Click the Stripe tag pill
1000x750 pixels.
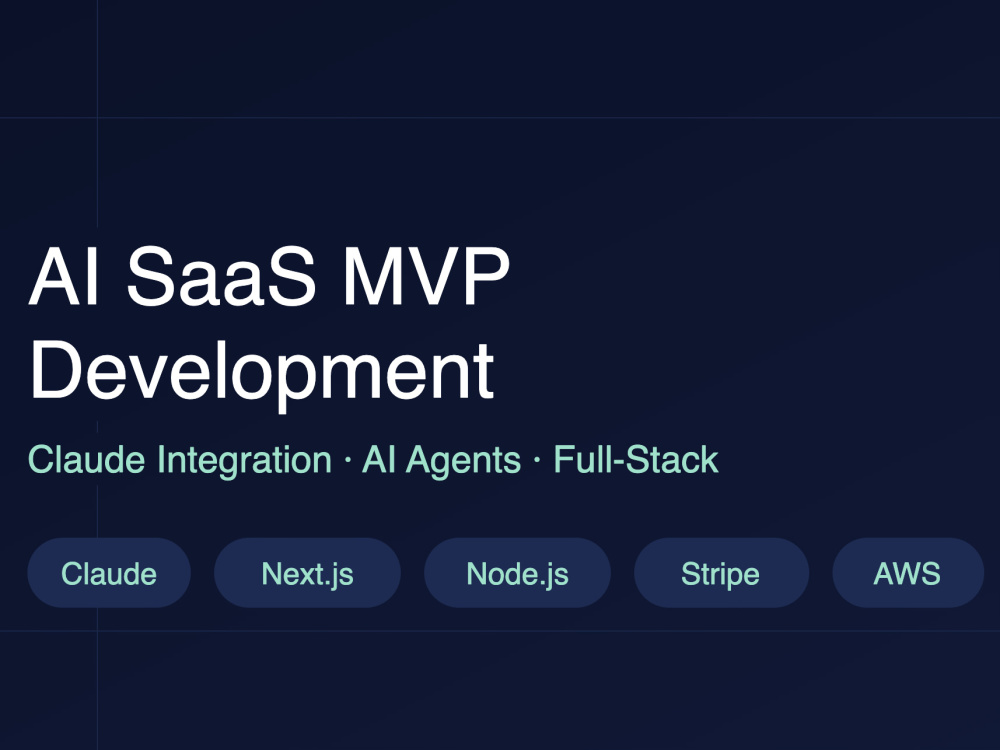pos(721,573)
